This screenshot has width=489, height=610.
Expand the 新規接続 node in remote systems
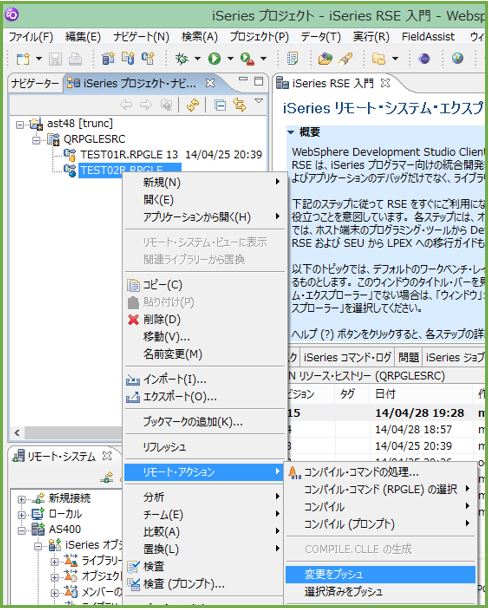click(x=22, y=499)
